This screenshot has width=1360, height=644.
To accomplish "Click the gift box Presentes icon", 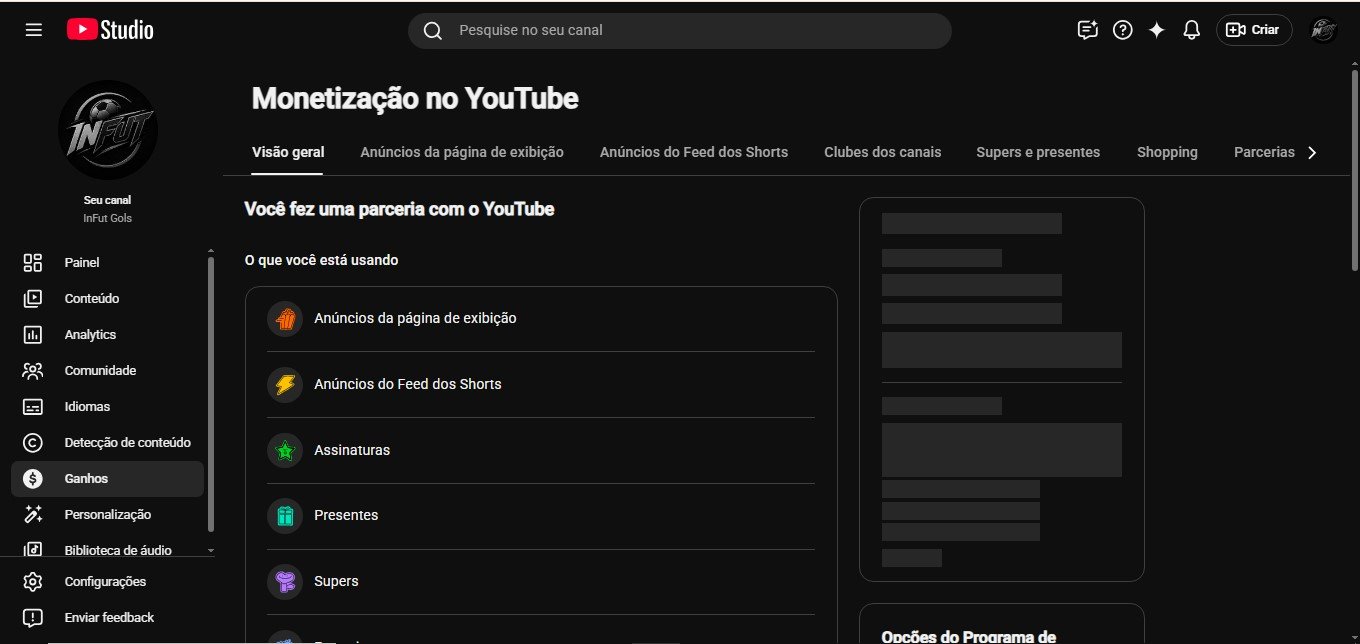I will 285,516.
